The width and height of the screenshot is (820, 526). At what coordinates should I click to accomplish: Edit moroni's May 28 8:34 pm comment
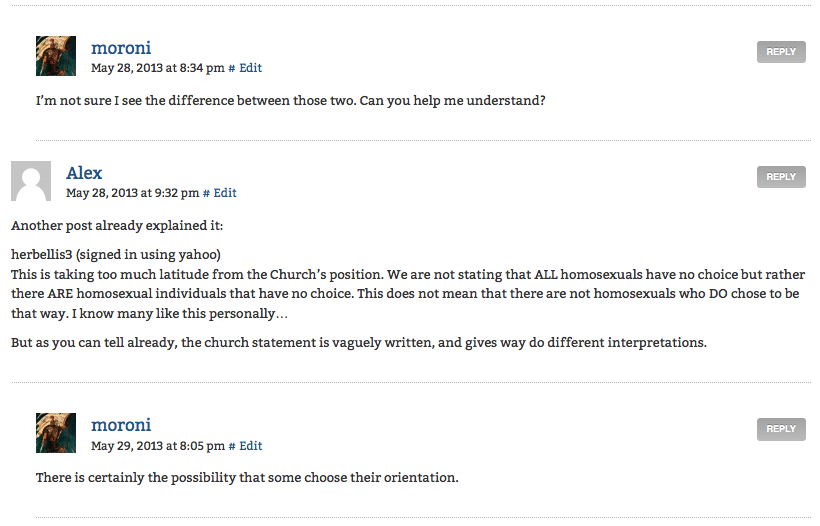[x=250, y=68]
